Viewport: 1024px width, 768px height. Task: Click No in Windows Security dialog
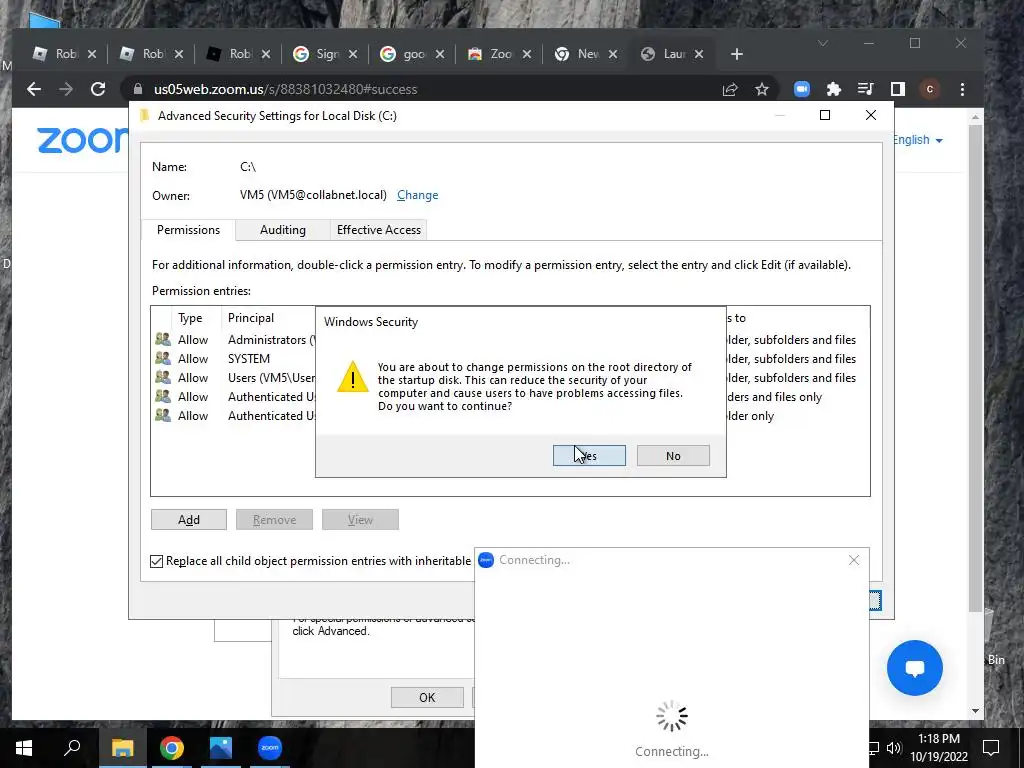click(673, 456)
